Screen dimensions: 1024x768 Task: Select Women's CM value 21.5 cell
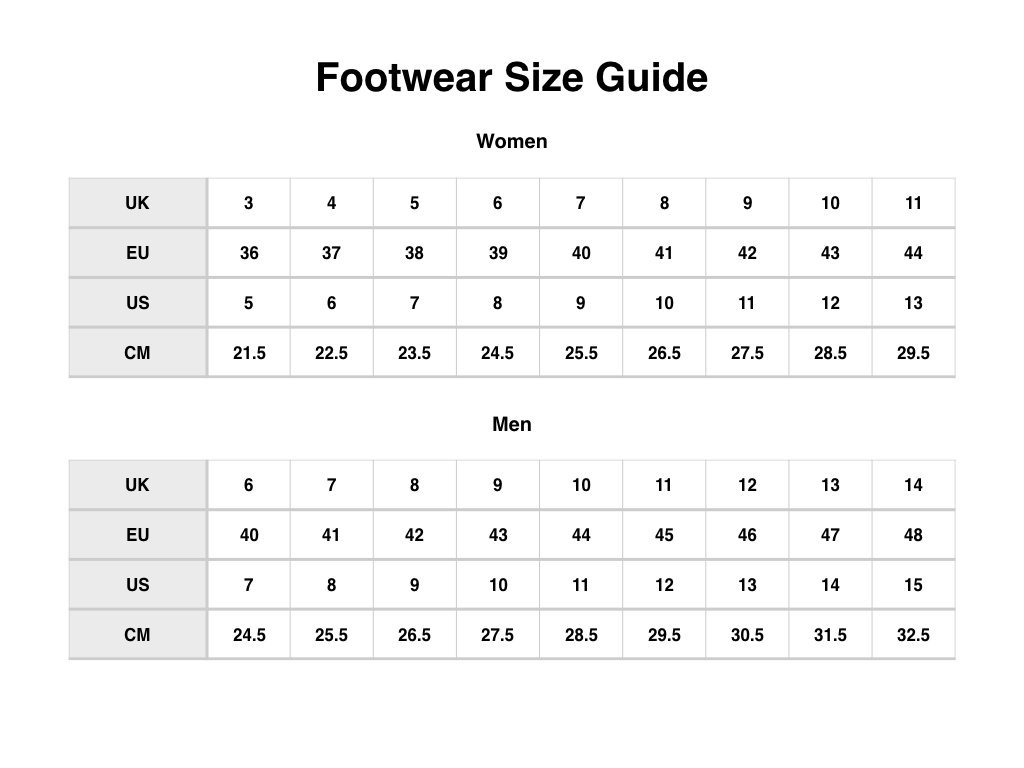click(x=249, y=353)
